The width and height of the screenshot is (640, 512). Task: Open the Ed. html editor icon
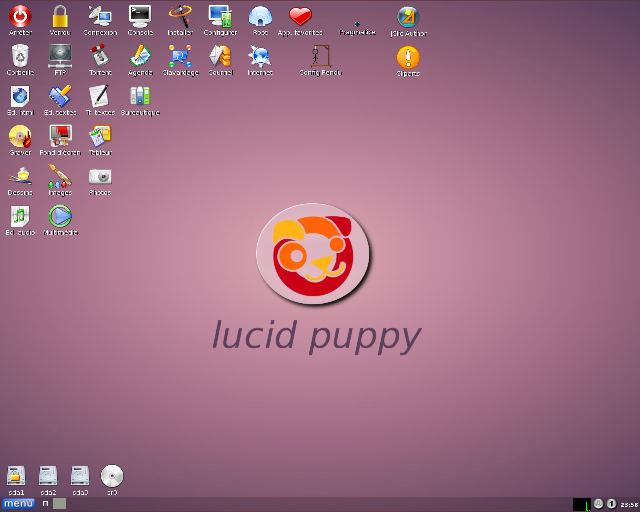coord(20,96)
